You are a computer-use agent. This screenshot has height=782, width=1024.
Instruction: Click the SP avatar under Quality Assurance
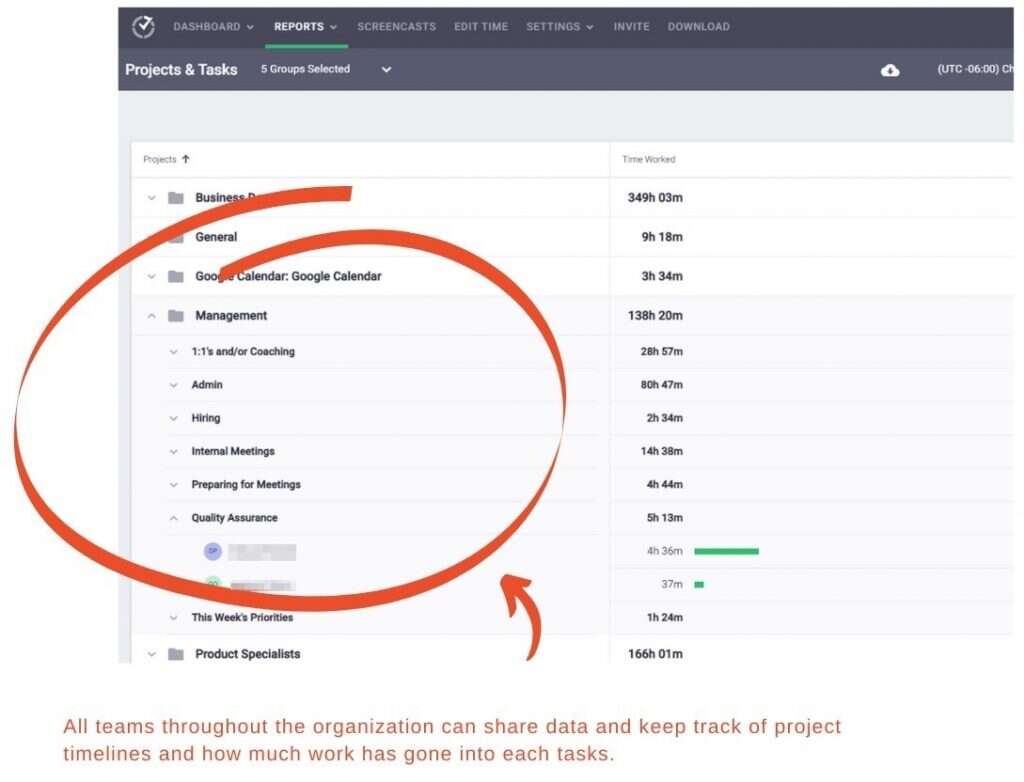[213, 551]
